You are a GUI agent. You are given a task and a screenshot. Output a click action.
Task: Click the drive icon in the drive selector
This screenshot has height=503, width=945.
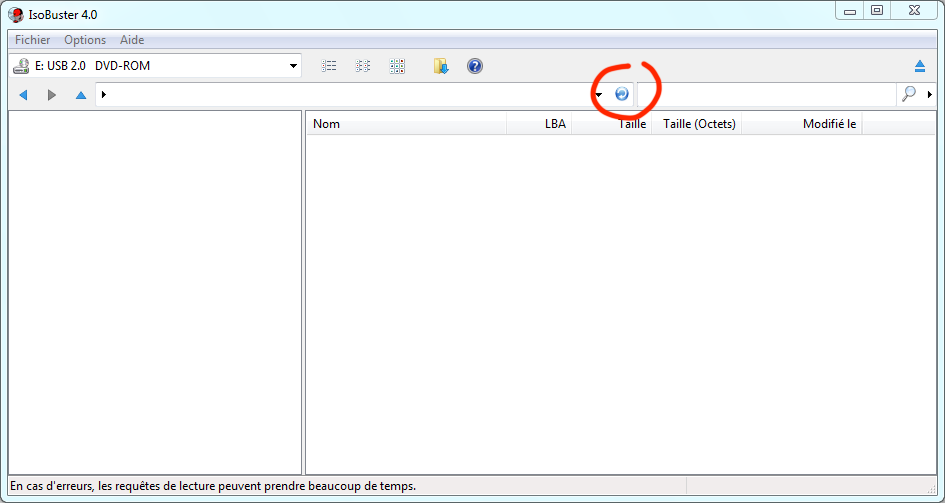[x=21, y=66]
